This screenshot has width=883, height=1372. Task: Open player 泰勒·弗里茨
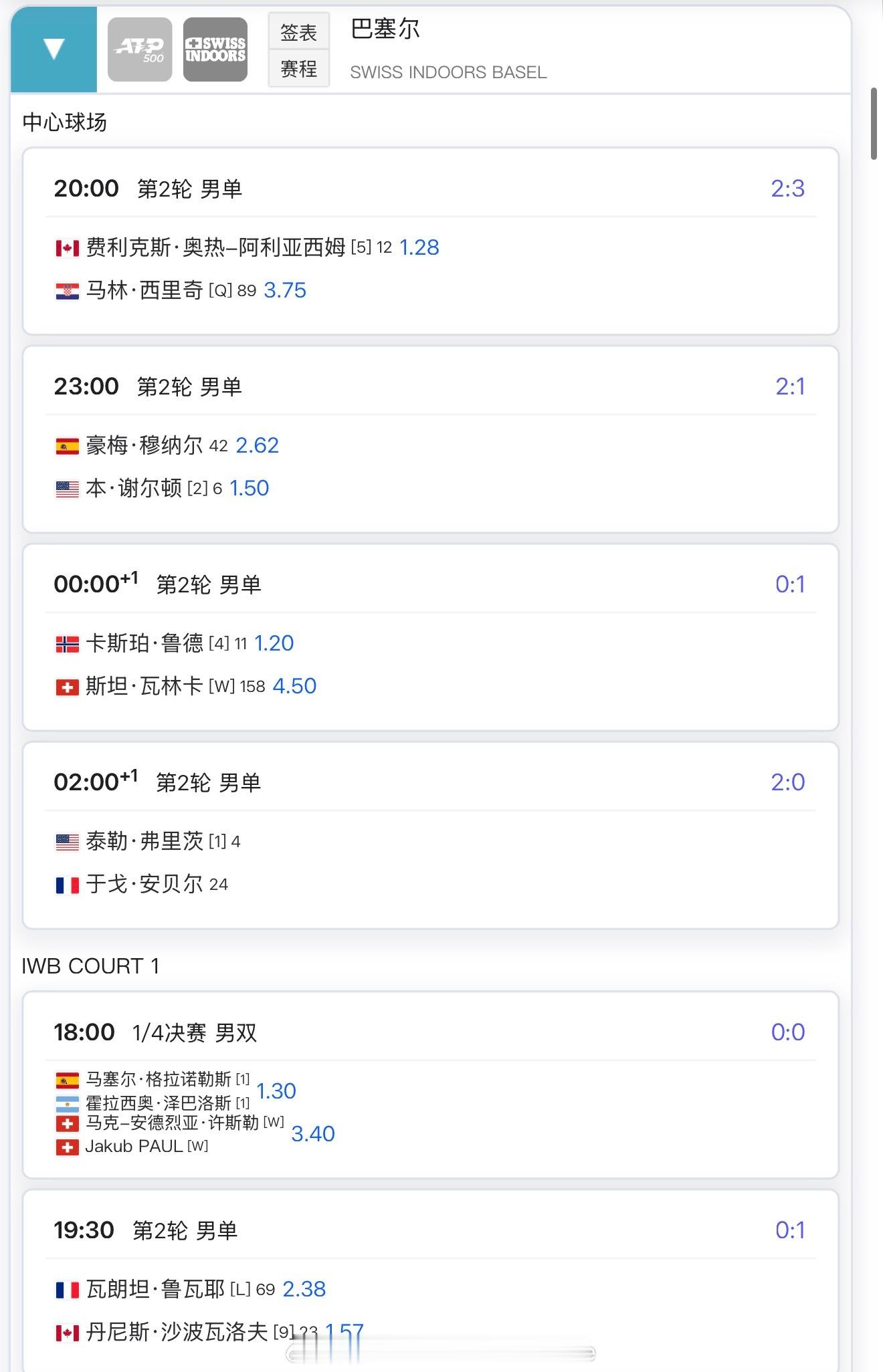144,841
